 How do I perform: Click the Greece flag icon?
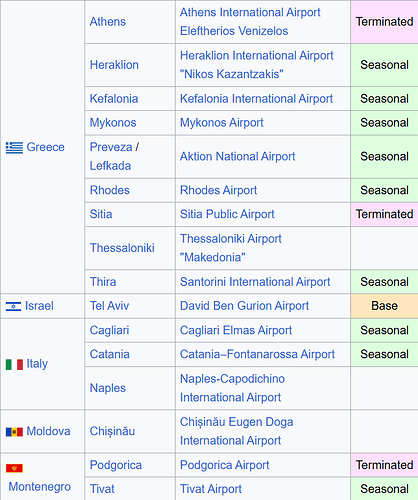[x=14, y=148]
